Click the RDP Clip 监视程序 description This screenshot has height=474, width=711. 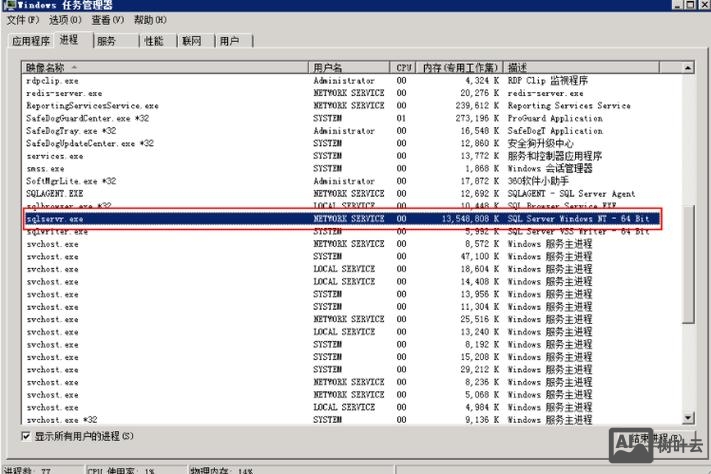click(547, 81)
